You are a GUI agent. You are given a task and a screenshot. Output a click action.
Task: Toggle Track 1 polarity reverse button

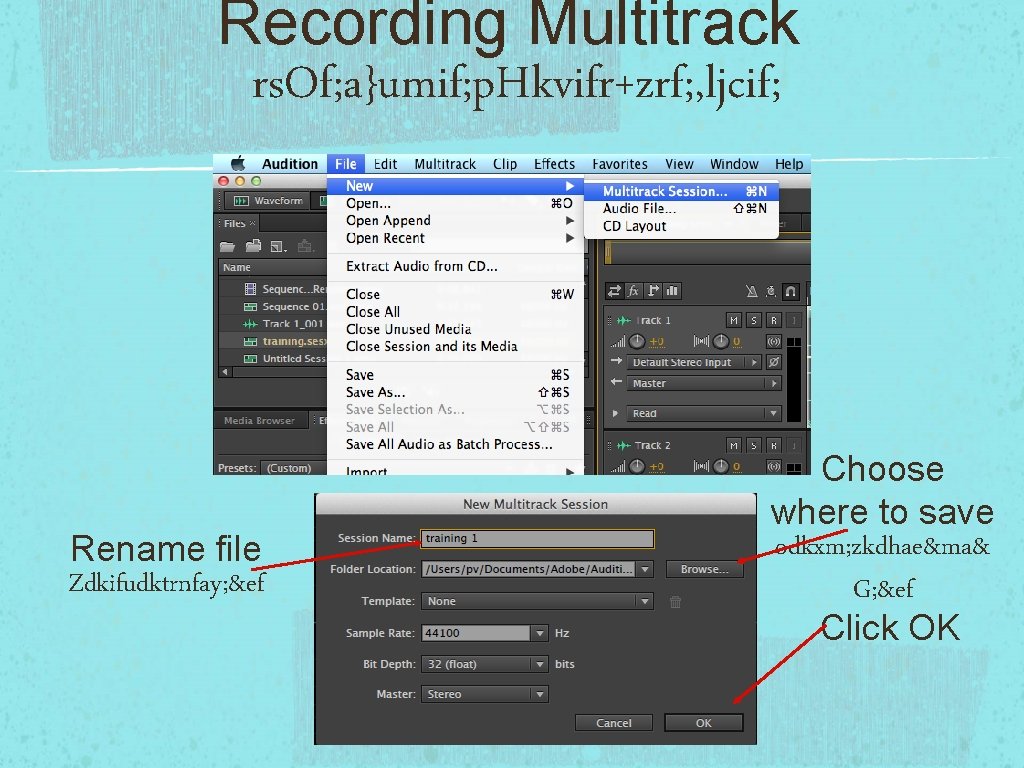tap(774, 362)
